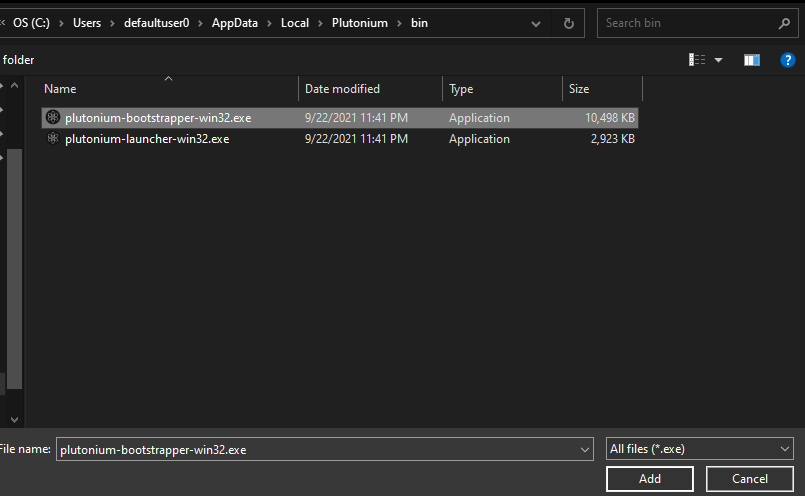Select the plutonium-launcher-win32.exe file name

[147, 139]
